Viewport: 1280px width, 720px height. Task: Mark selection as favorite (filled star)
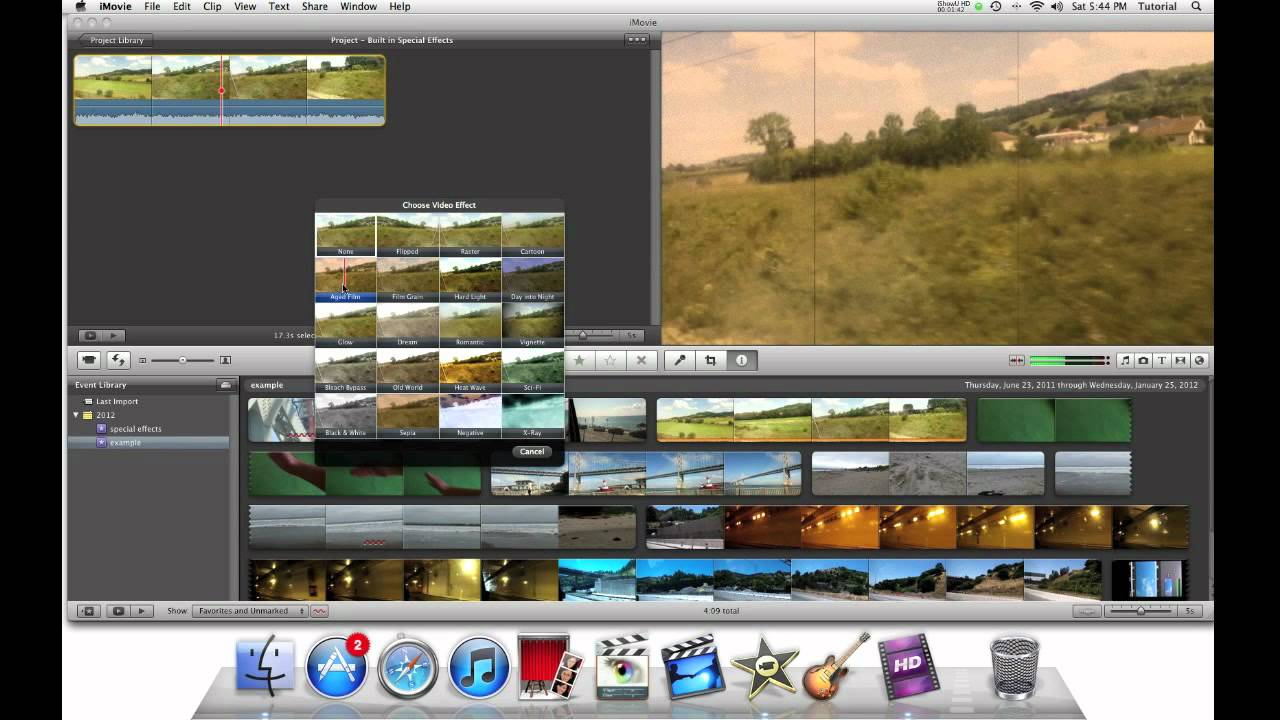click(x=579, y=360)
